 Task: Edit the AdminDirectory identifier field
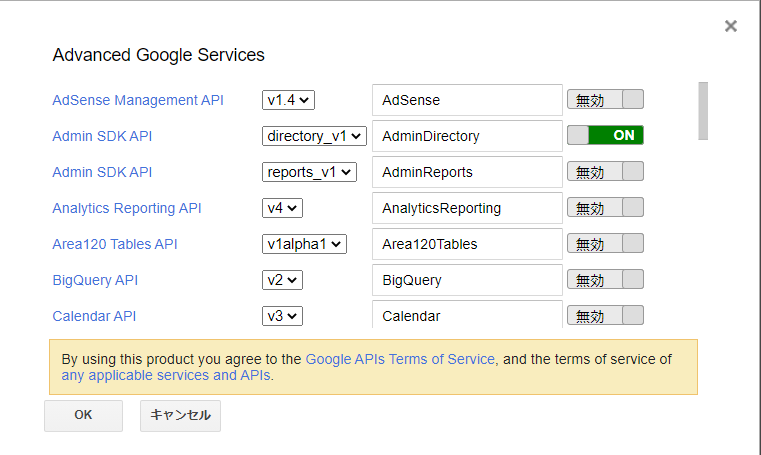(x=467, y=136)
